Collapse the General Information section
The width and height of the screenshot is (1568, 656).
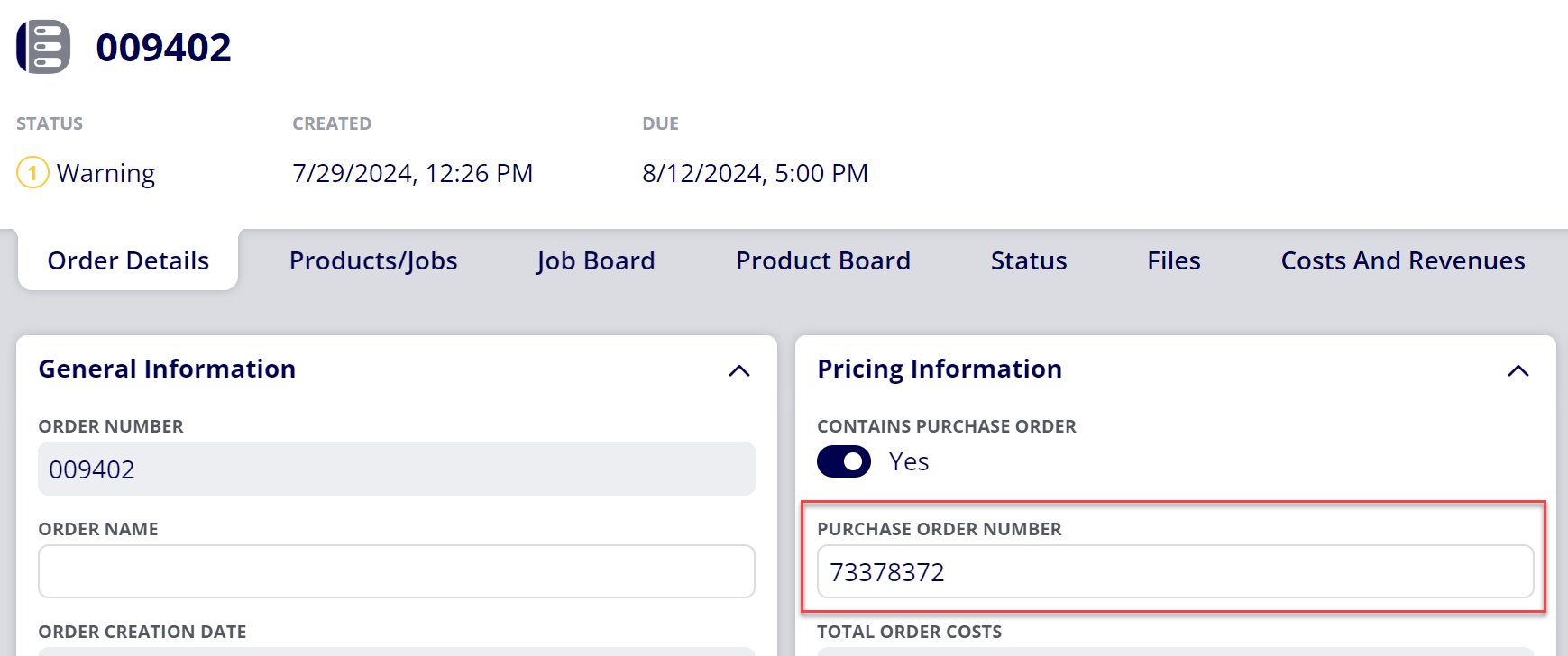click(x=739, y=370)
